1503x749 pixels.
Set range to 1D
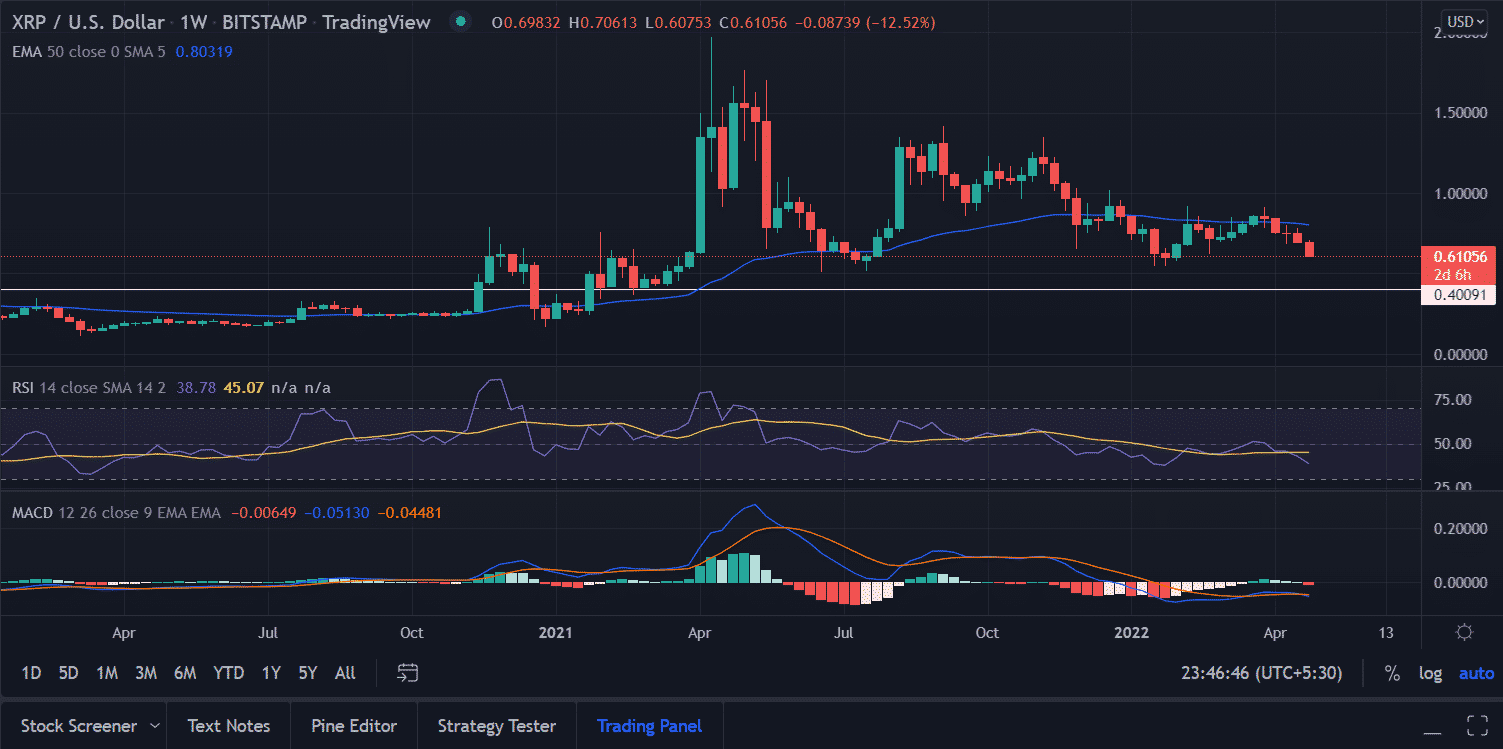pos(31,673)
